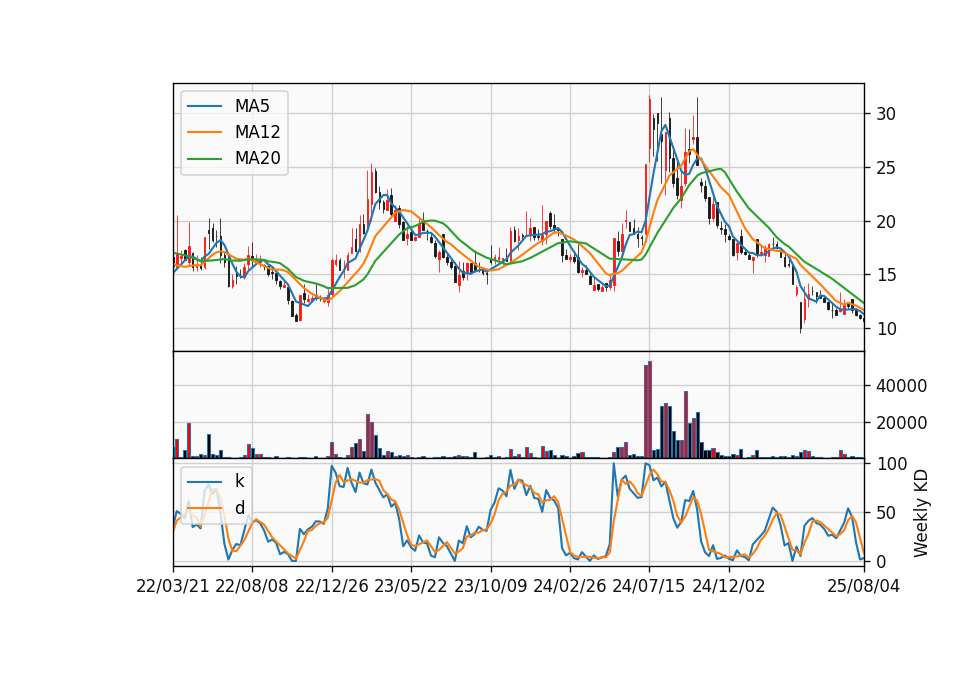Click the tallest volume bar near 24/07/15
Screen dimensions: 960x690
650,410
